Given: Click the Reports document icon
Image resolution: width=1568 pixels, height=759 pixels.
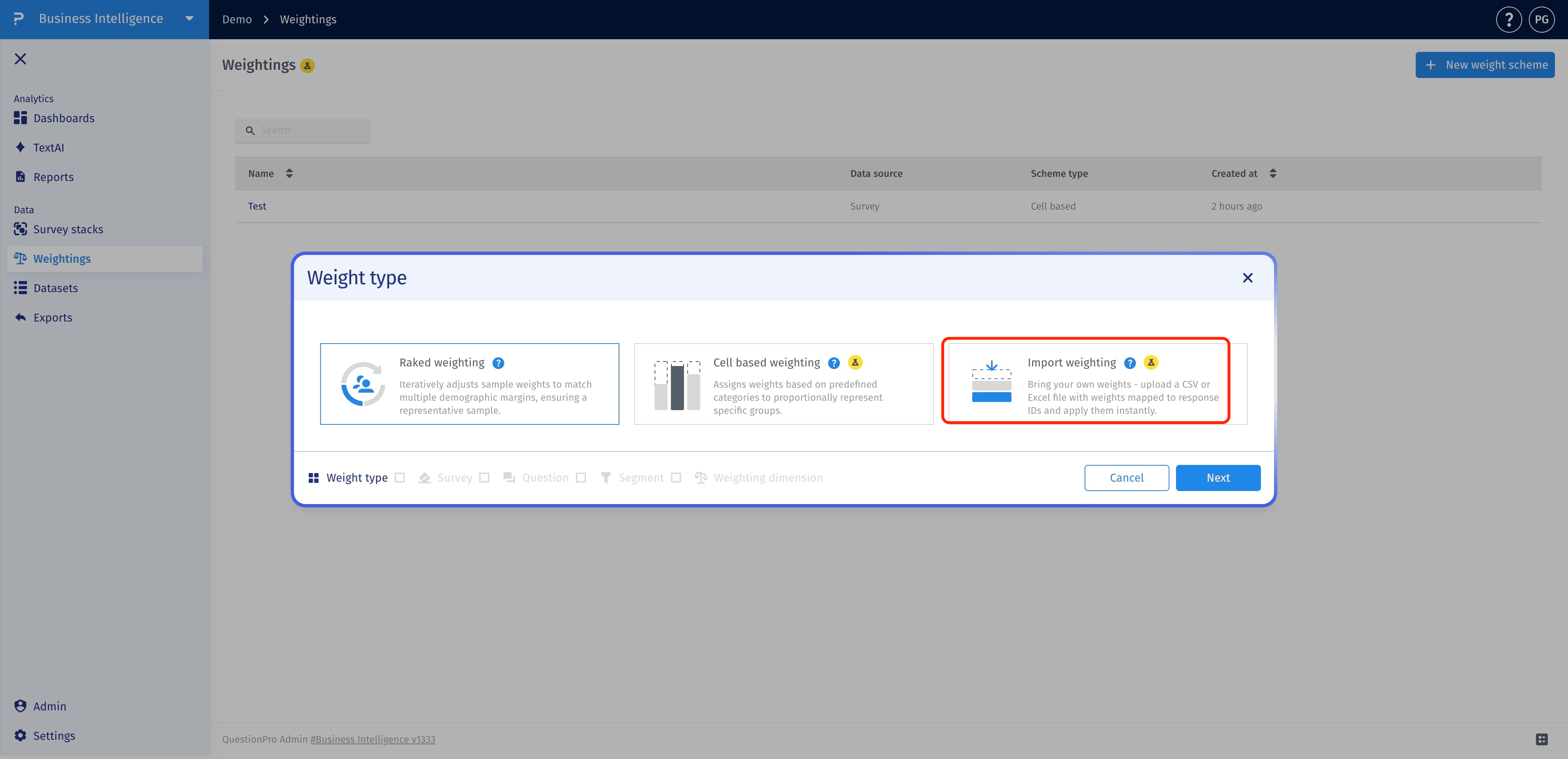Looking at the screenshot, I should point(20,176).
